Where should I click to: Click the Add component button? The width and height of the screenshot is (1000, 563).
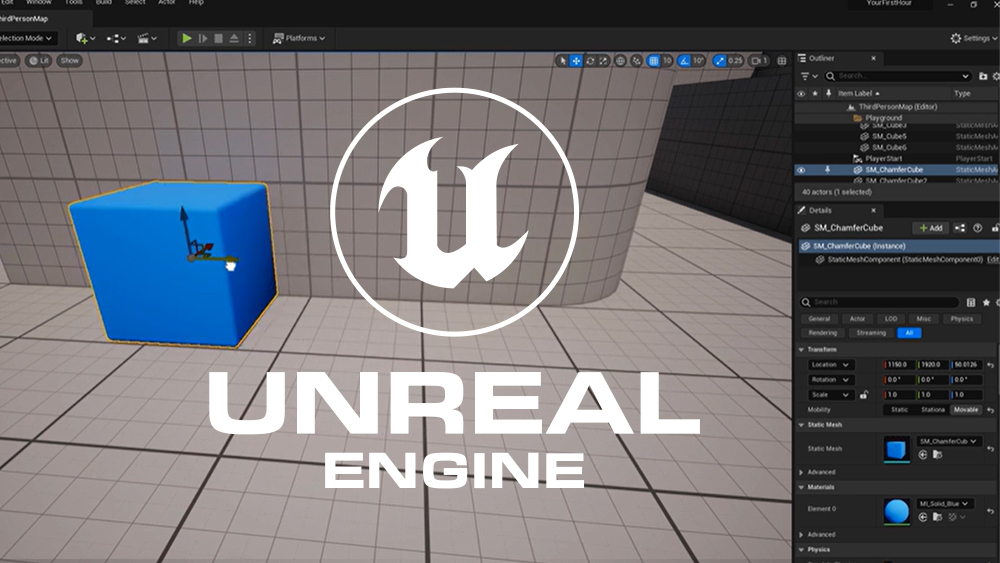point(931,228)
